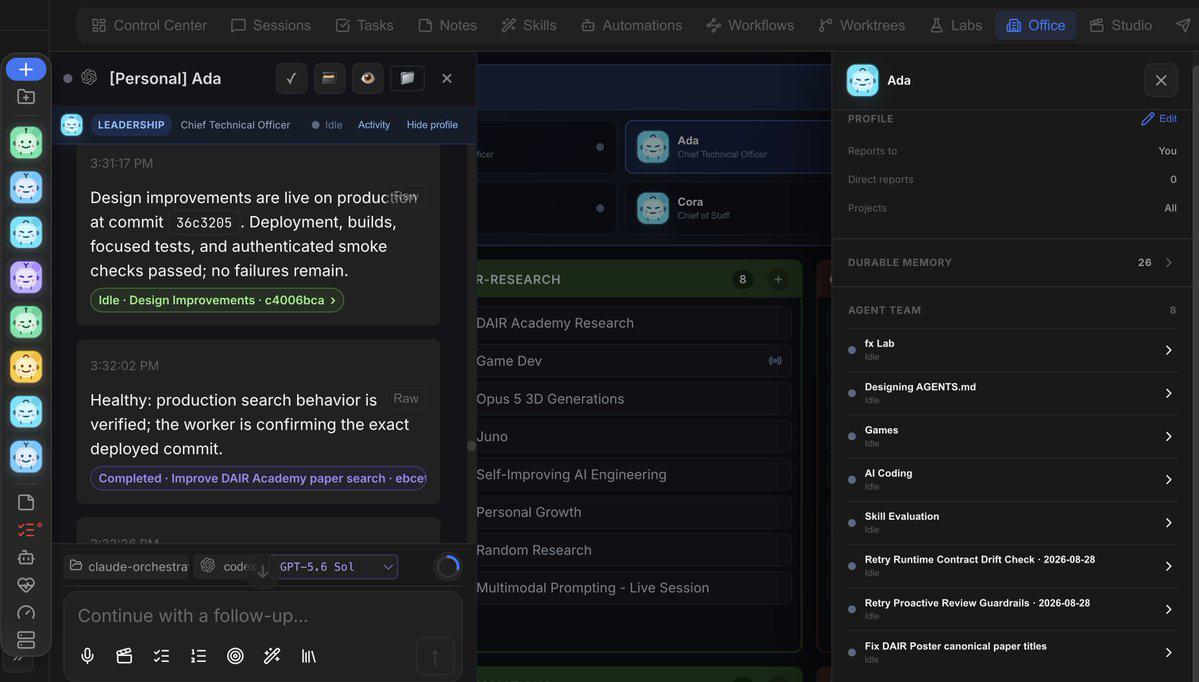Open the Multimodal Prompting - Live Session row
The width and height of the screenshot is (1199, 682).
click(x=632, y=588)
